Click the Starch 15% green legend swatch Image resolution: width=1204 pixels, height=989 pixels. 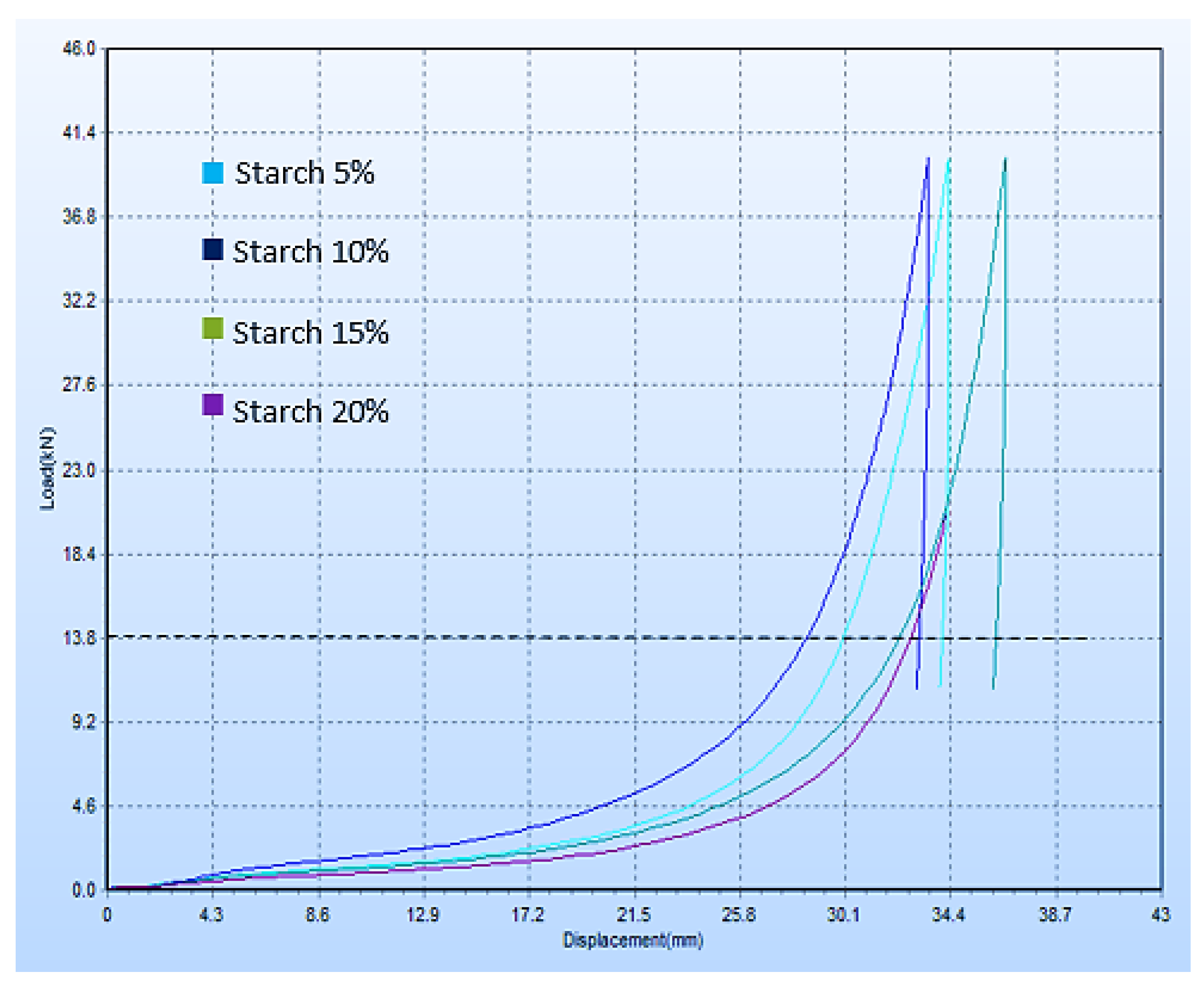click(x=213, y=329)
